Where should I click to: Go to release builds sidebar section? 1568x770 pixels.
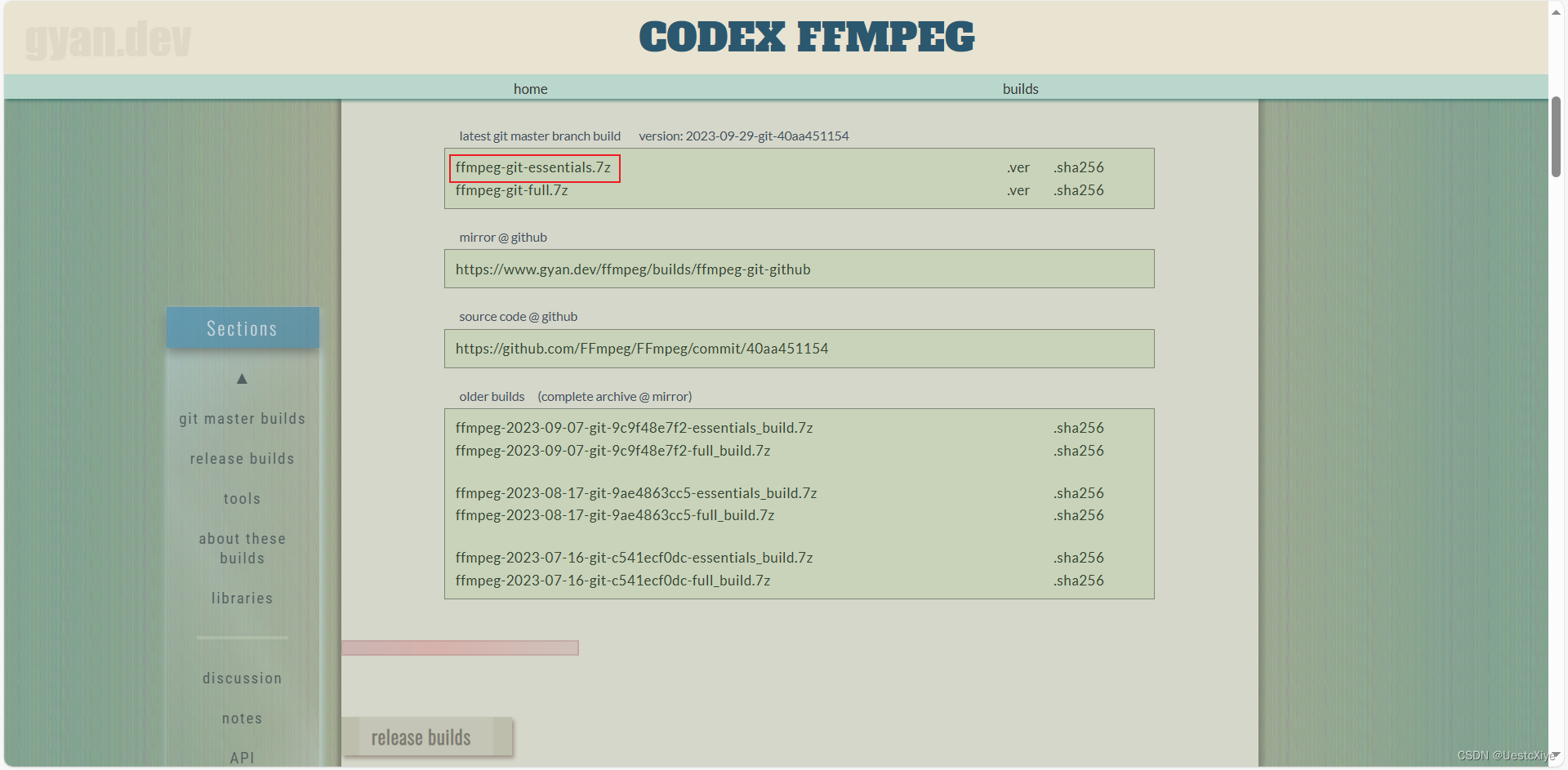point(243,459)
